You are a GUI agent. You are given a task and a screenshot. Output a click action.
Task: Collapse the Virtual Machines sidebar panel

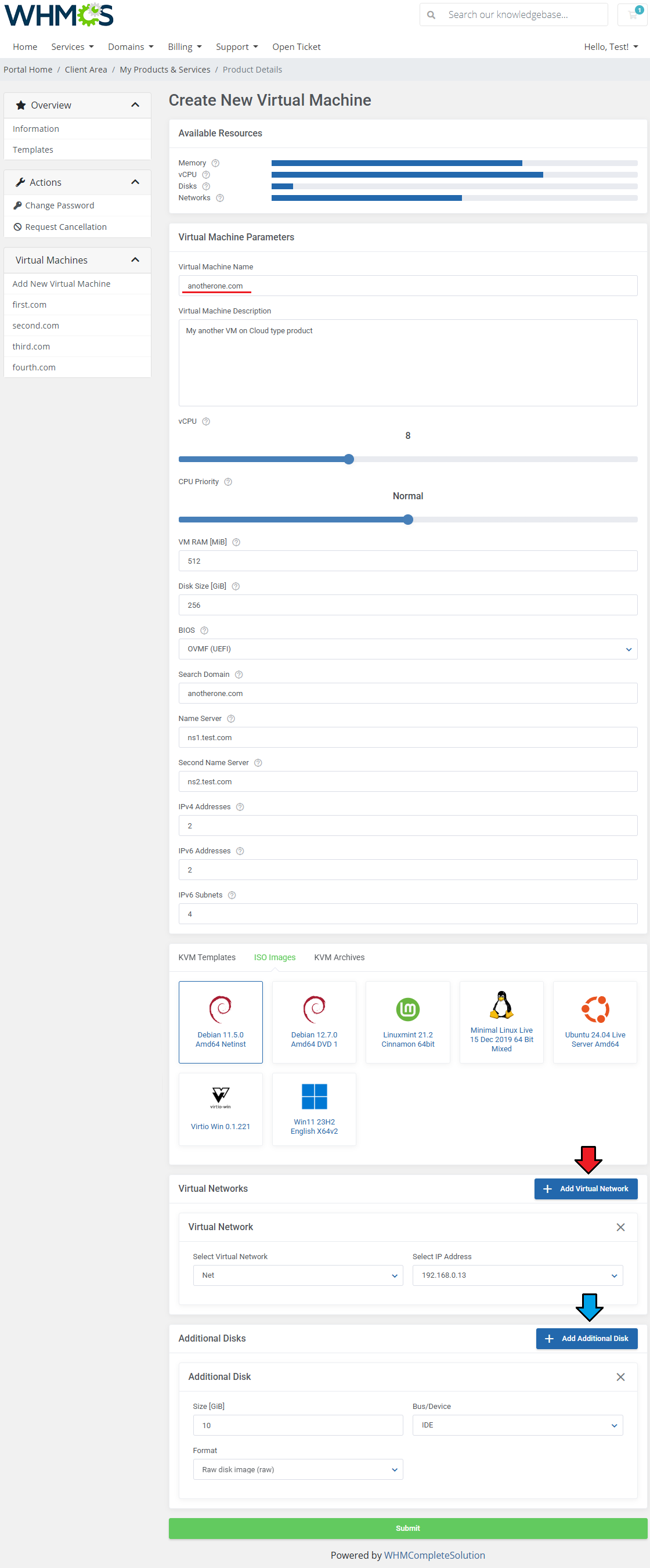tap(135, 260)
